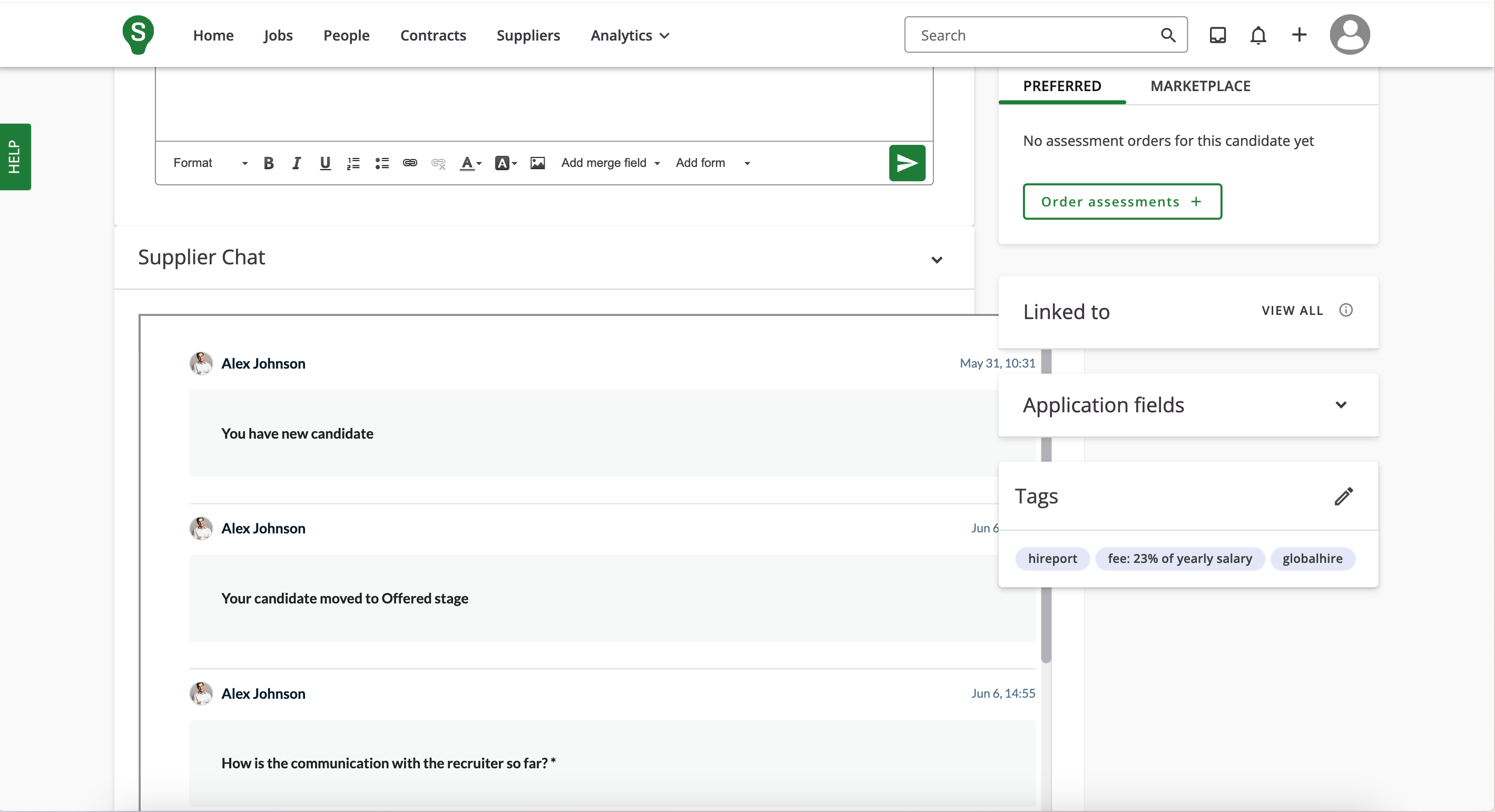The height and width of the screenshot is (812, 1495).
Task: Expand the Application fields panel
Action: pyautogui.click(x=1341, y=405)
